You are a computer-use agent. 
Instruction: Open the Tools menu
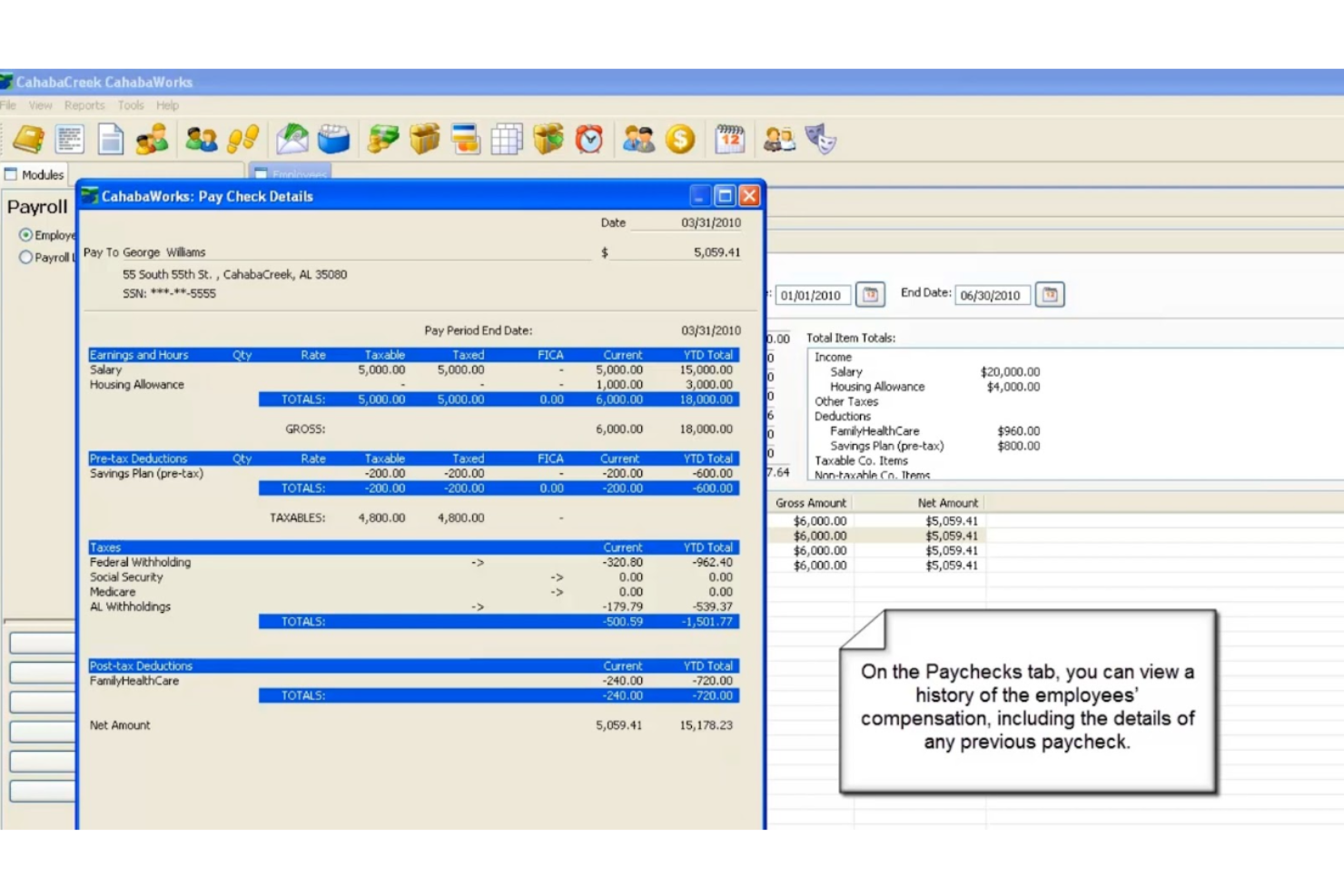point(131,105)
